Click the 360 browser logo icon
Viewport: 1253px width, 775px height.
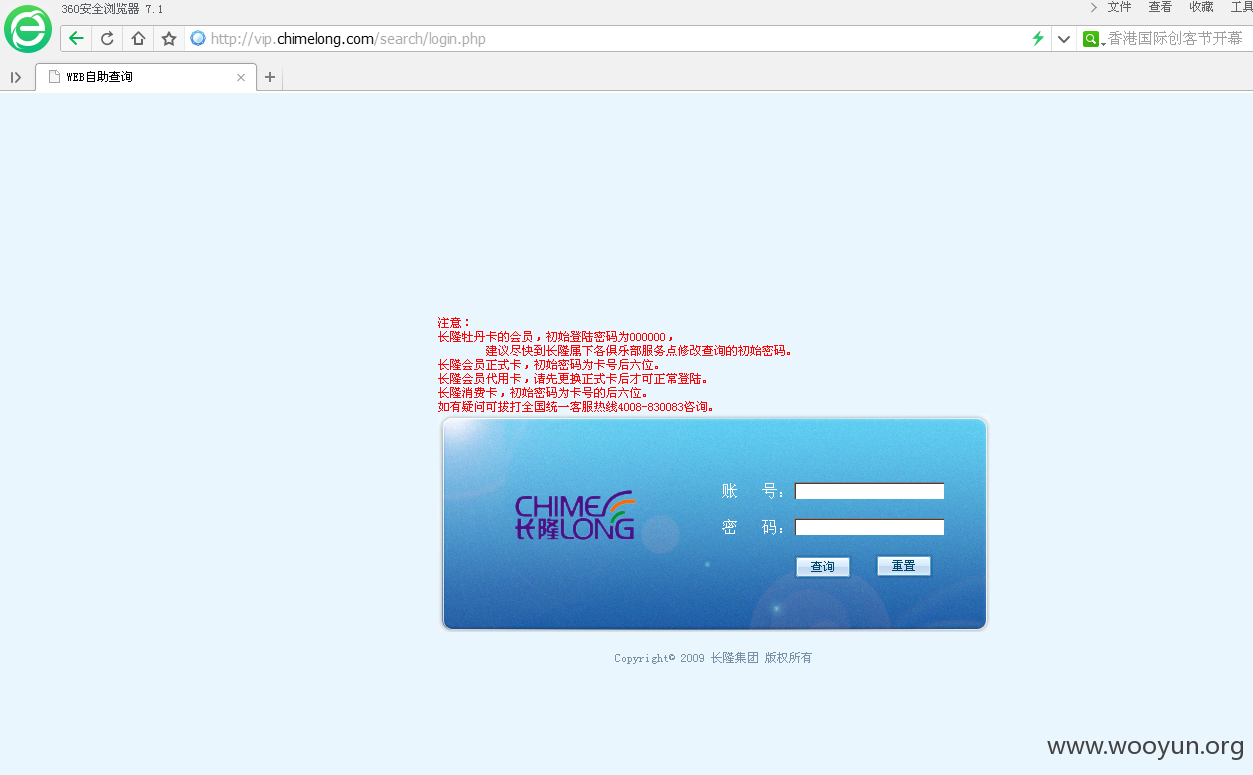(28, 29)
